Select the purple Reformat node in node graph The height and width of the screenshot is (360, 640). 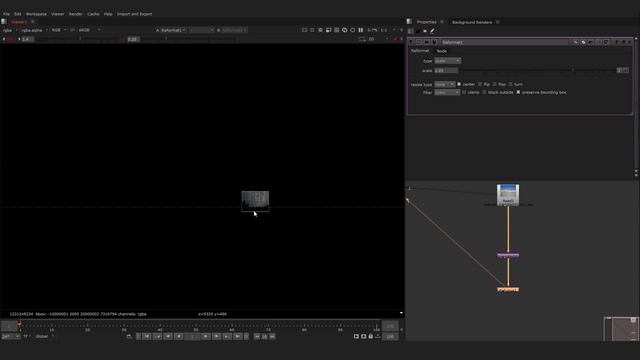pyautogui.click(x=508, y=256)
